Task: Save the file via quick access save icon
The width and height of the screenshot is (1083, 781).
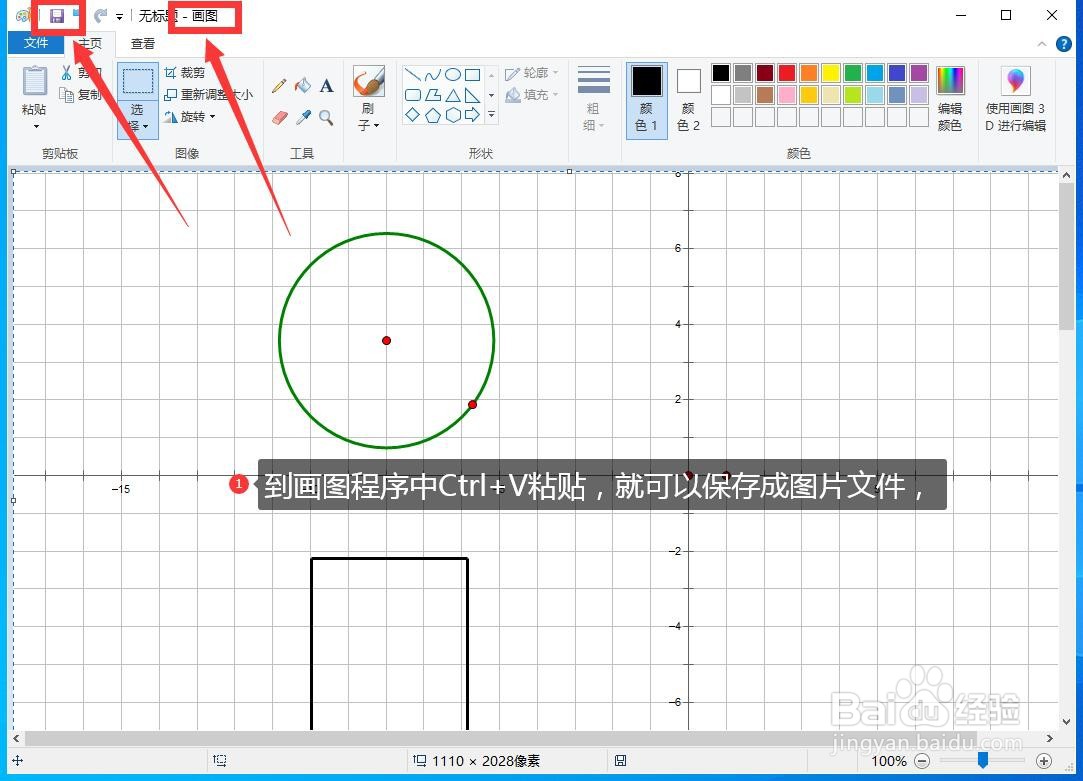Action: click(57, 15)
